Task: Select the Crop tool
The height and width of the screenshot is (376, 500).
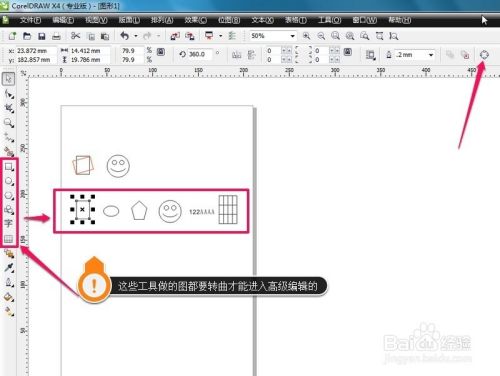Action: pyautogui.click(x=9, y=108)
